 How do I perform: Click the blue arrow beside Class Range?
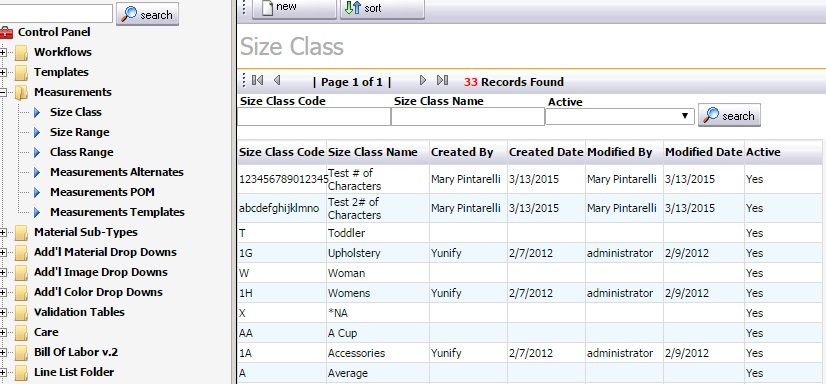point(37,152)
